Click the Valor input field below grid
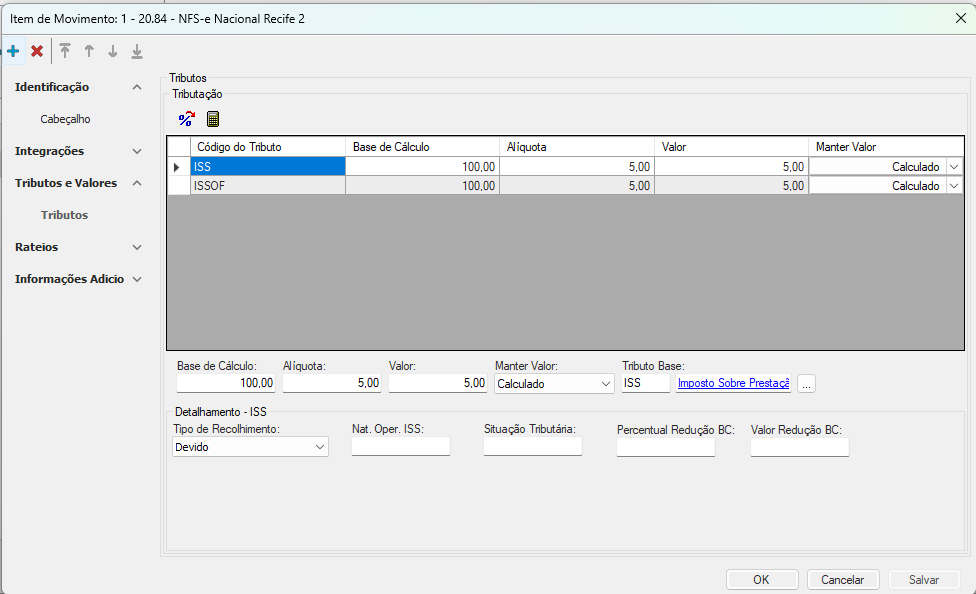 point(438,383)
